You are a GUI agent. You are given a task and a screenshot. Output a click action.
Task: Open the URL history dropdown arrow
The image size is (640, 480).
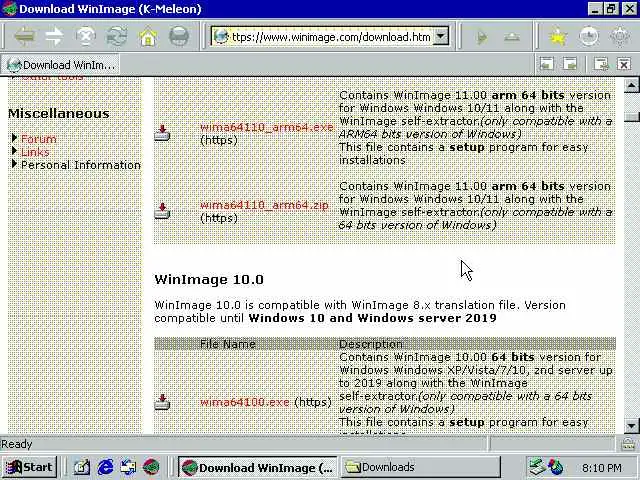click(440, 36)
